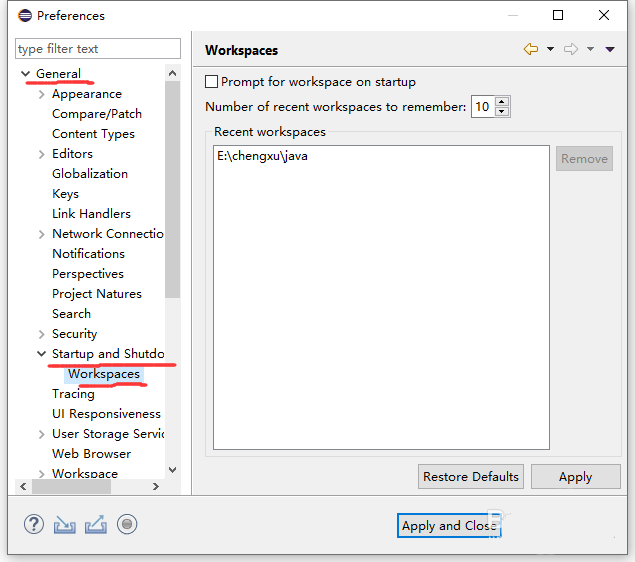This screenshot has height=562, width=635.
Task: Expand the User Storage Service node
Action: pyautogui.click(x=41, y=434)
